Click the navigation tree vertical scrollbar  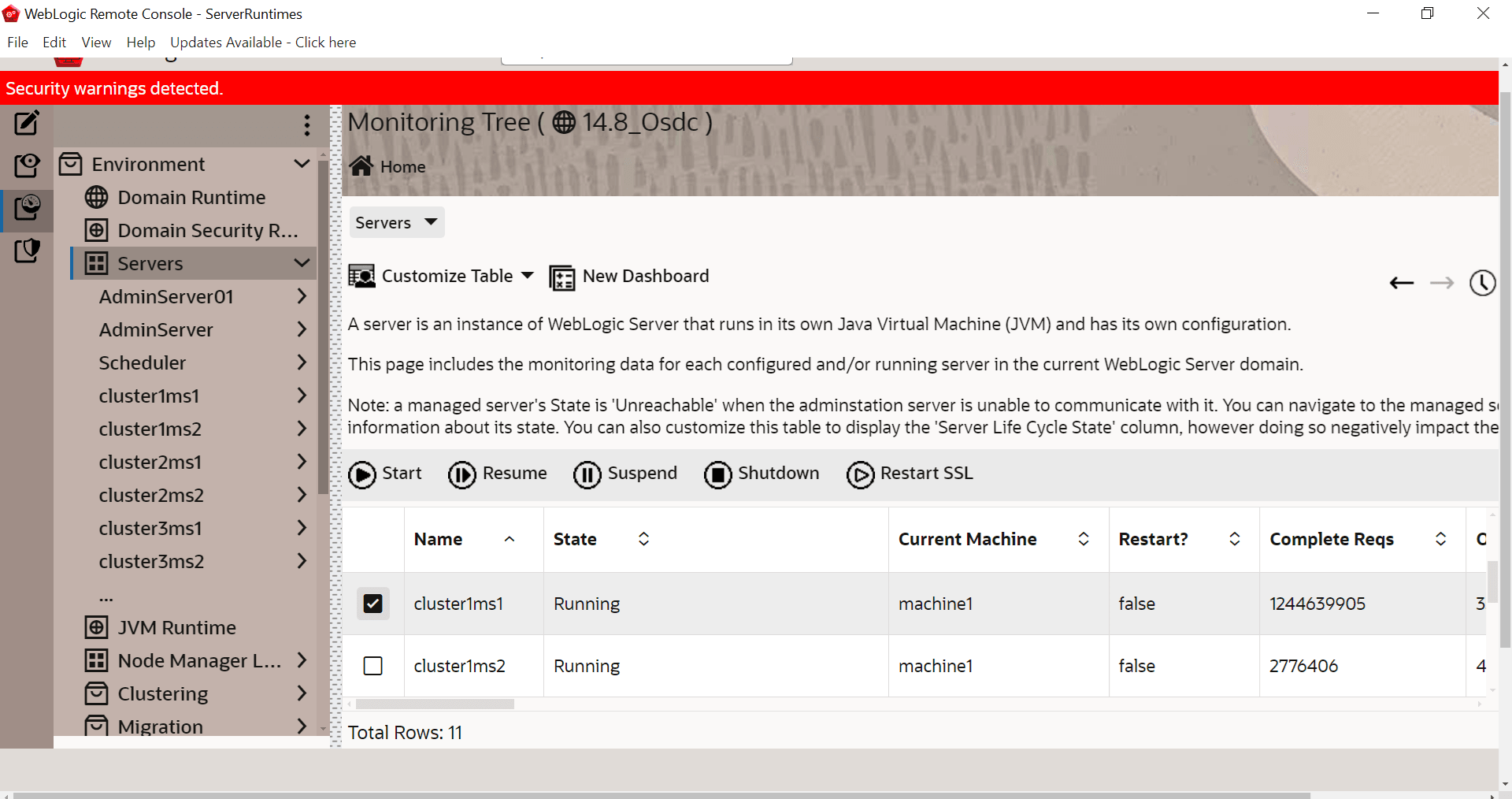[x=323, y=327]
